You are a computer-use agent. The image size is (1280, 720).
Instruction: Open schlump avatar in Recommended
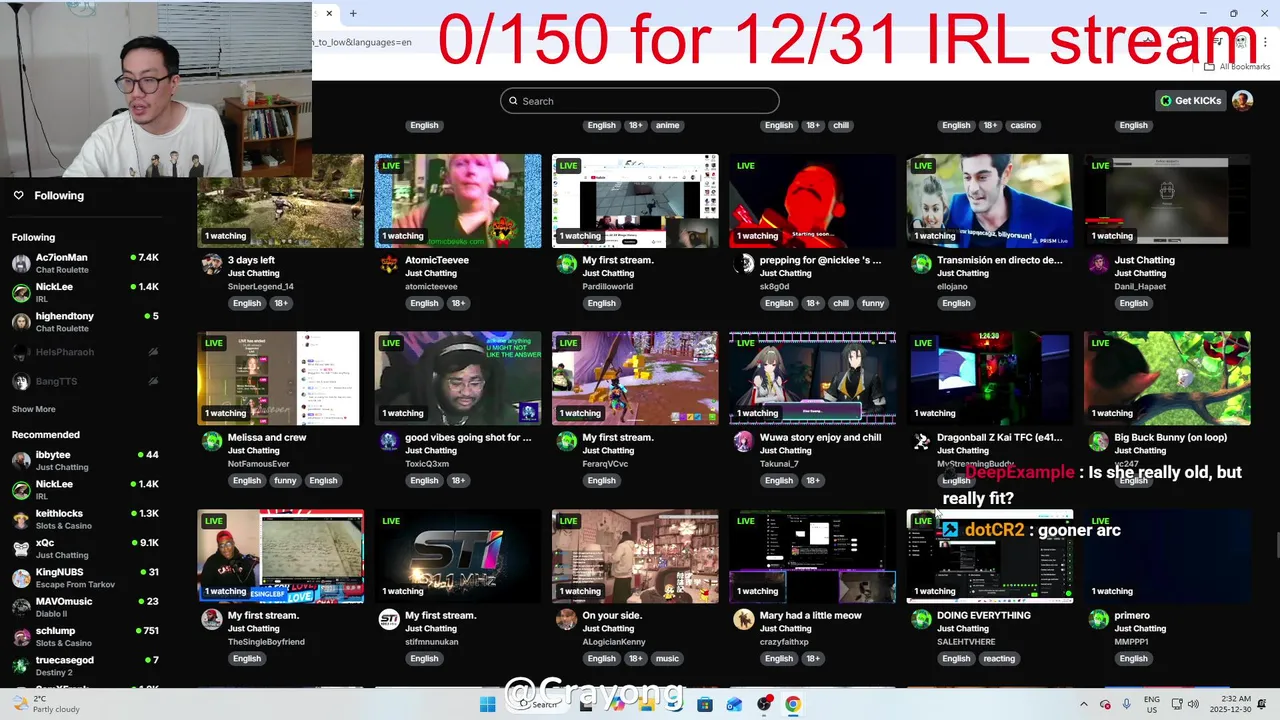[x=21, y=637]
